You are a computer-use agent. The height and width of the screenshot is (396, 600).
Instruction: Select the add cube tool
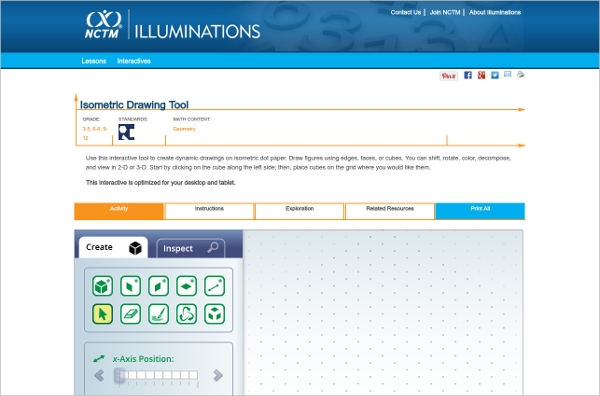(103, 286)
